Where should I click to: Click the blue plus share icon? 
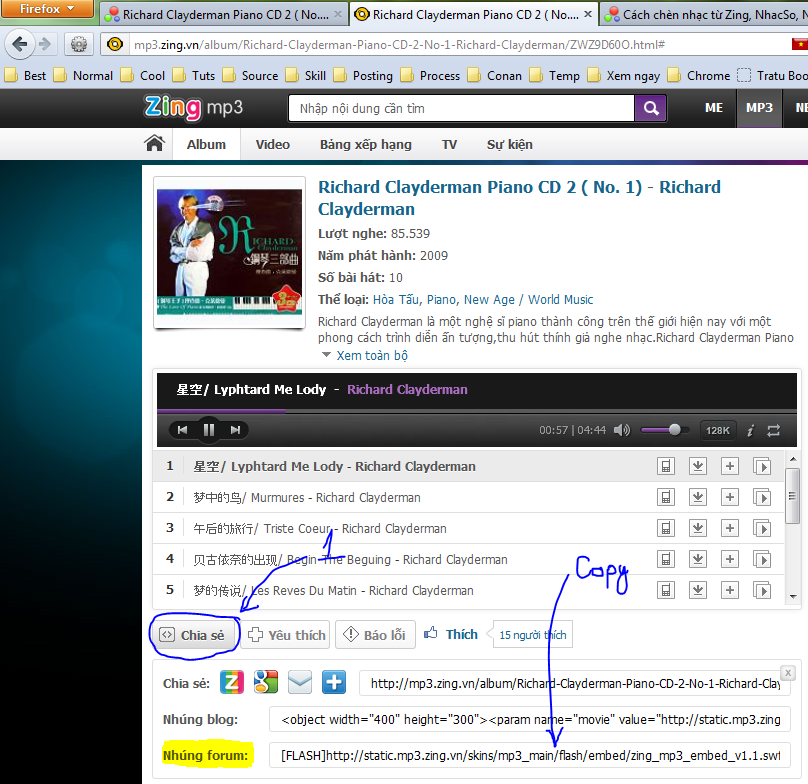click(x=334, y=682)
